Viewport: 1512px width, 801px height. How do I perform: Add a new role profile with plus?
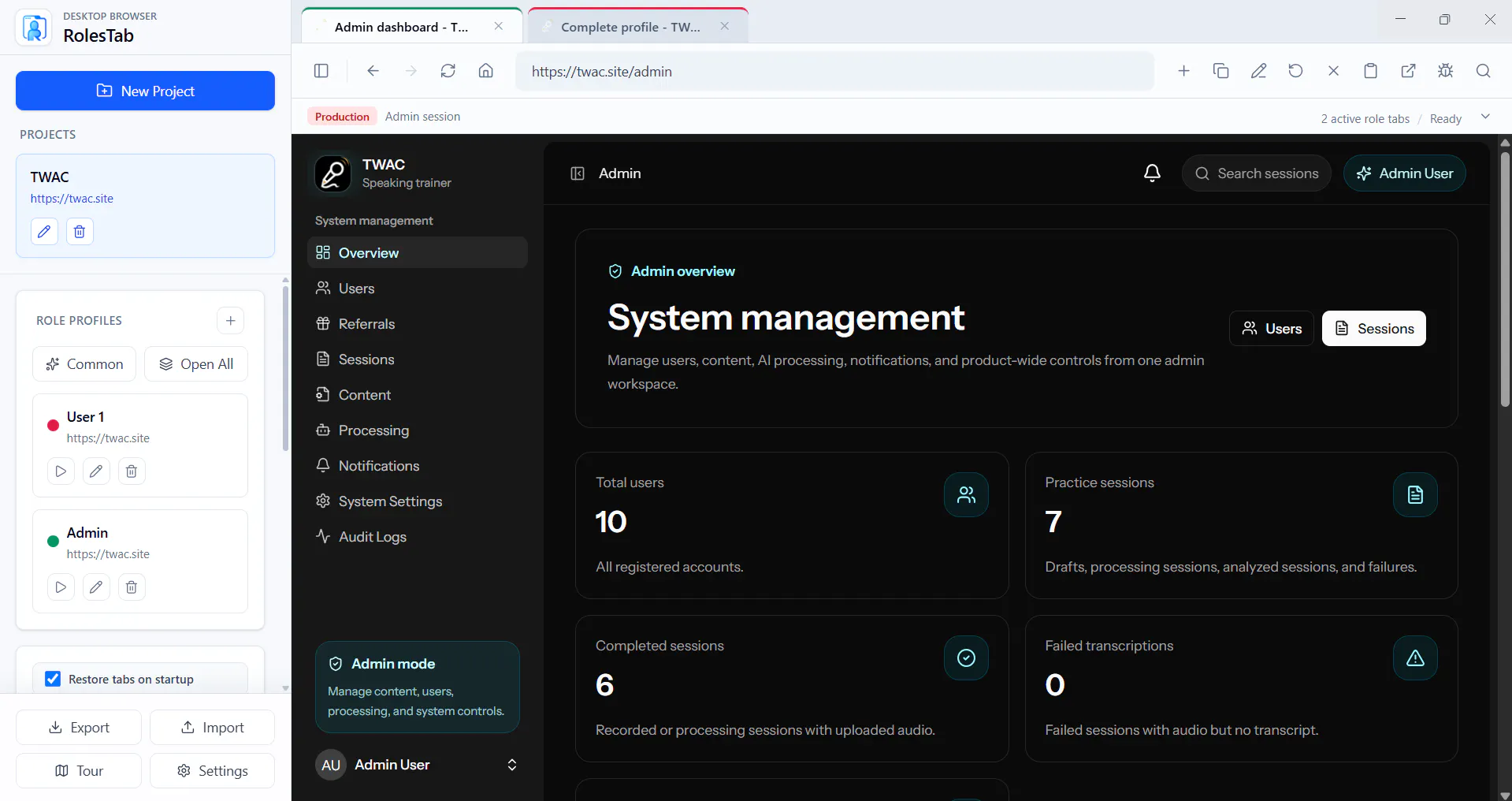click(230, 320)
